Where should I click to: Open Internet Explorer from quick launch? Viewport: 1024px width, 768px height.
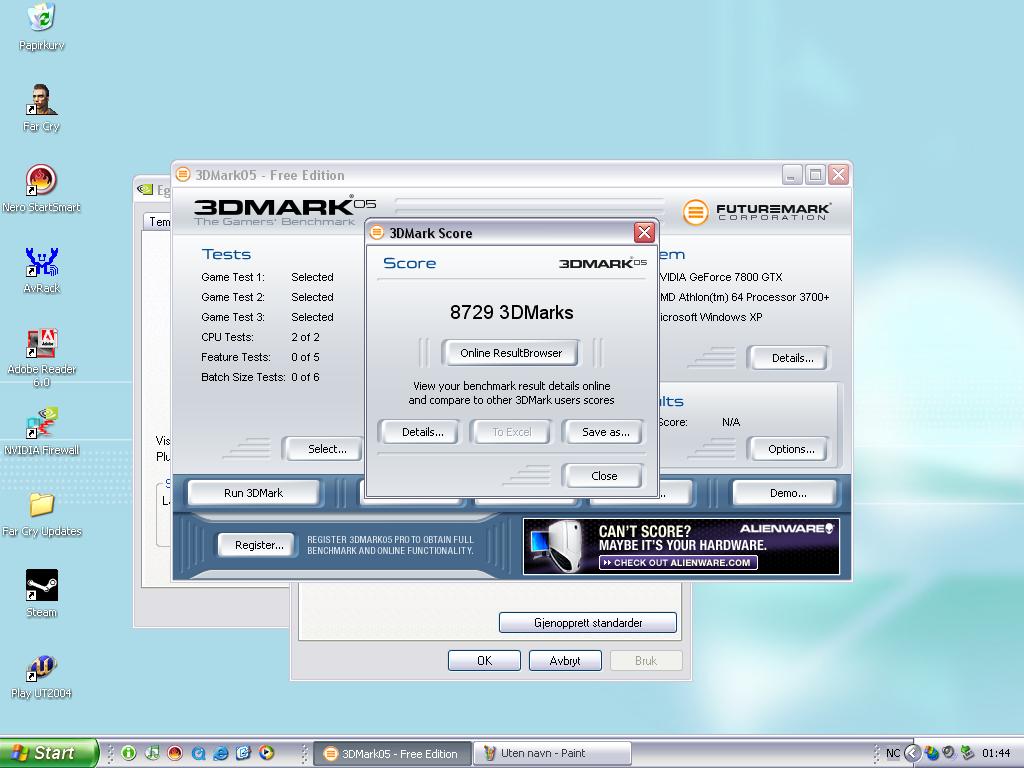click(x=221, y=753)
